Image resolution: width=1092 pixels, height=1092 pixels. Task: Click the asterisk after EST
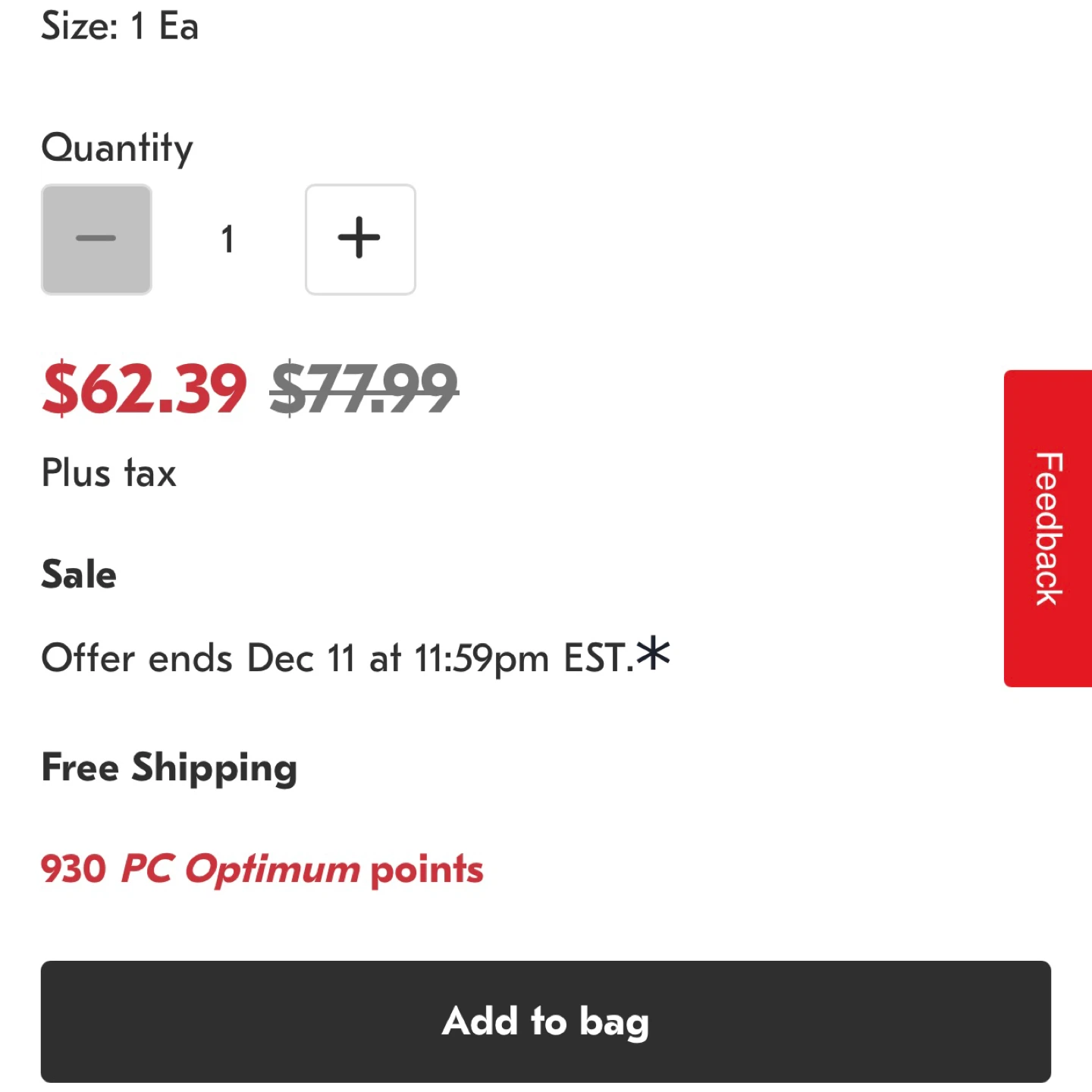point(653,654)
